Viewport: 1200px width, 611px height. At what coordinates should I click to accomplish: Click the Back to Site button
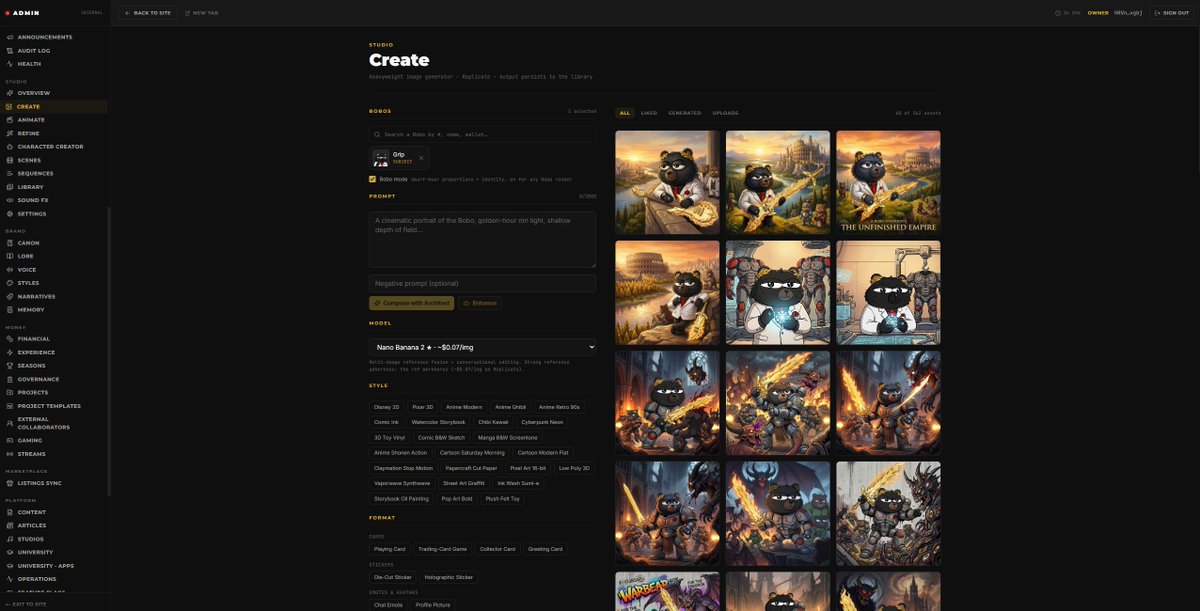tap(147, 13)
